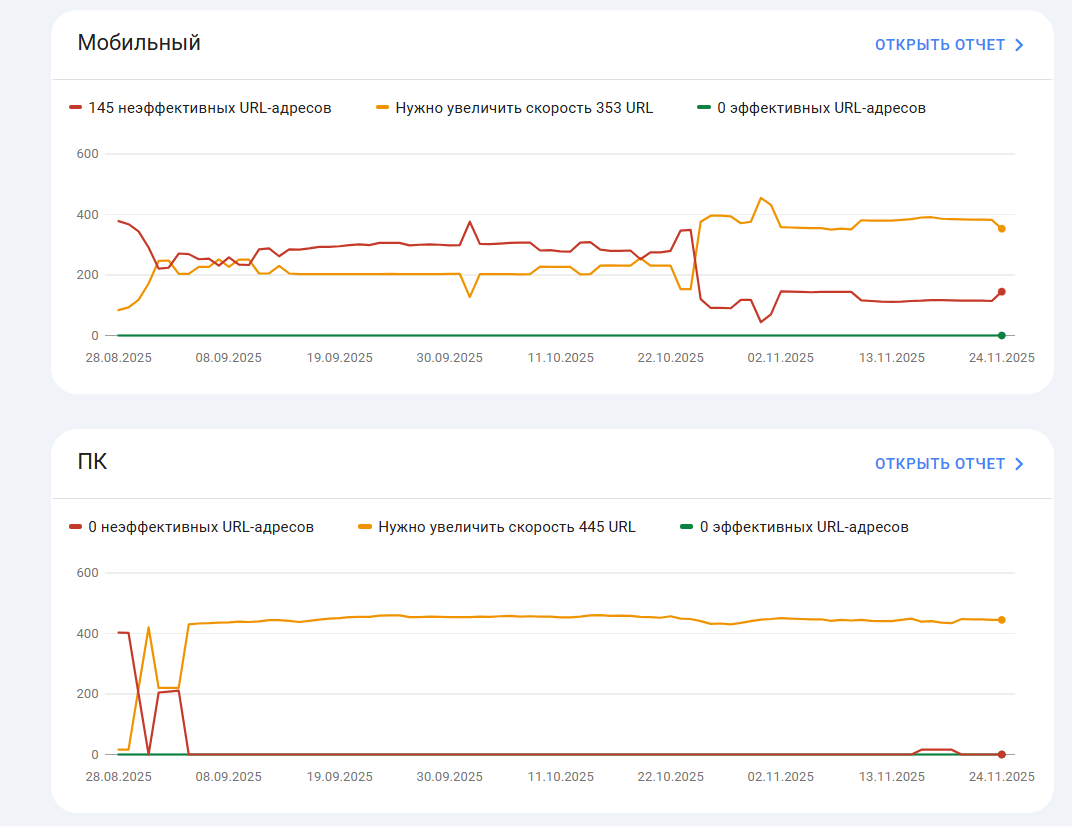Click orange legend swatch in ПК chart

365,527
